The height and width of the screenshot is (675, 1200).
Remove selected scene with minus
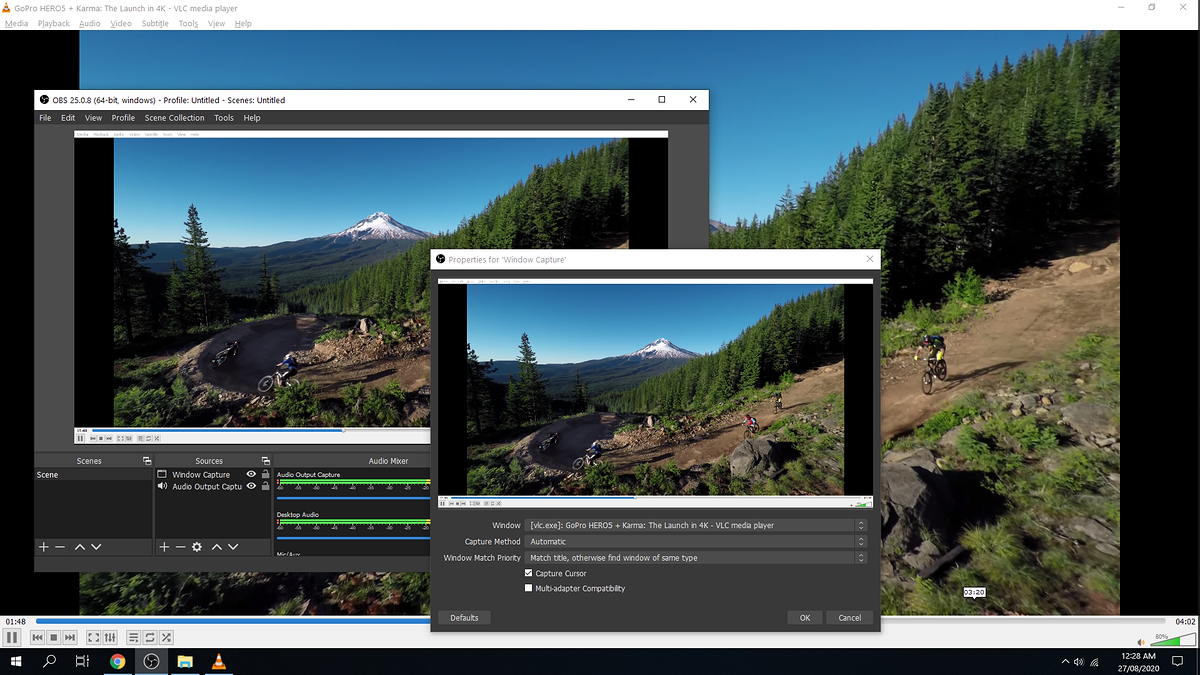click(x=60, y=547)
